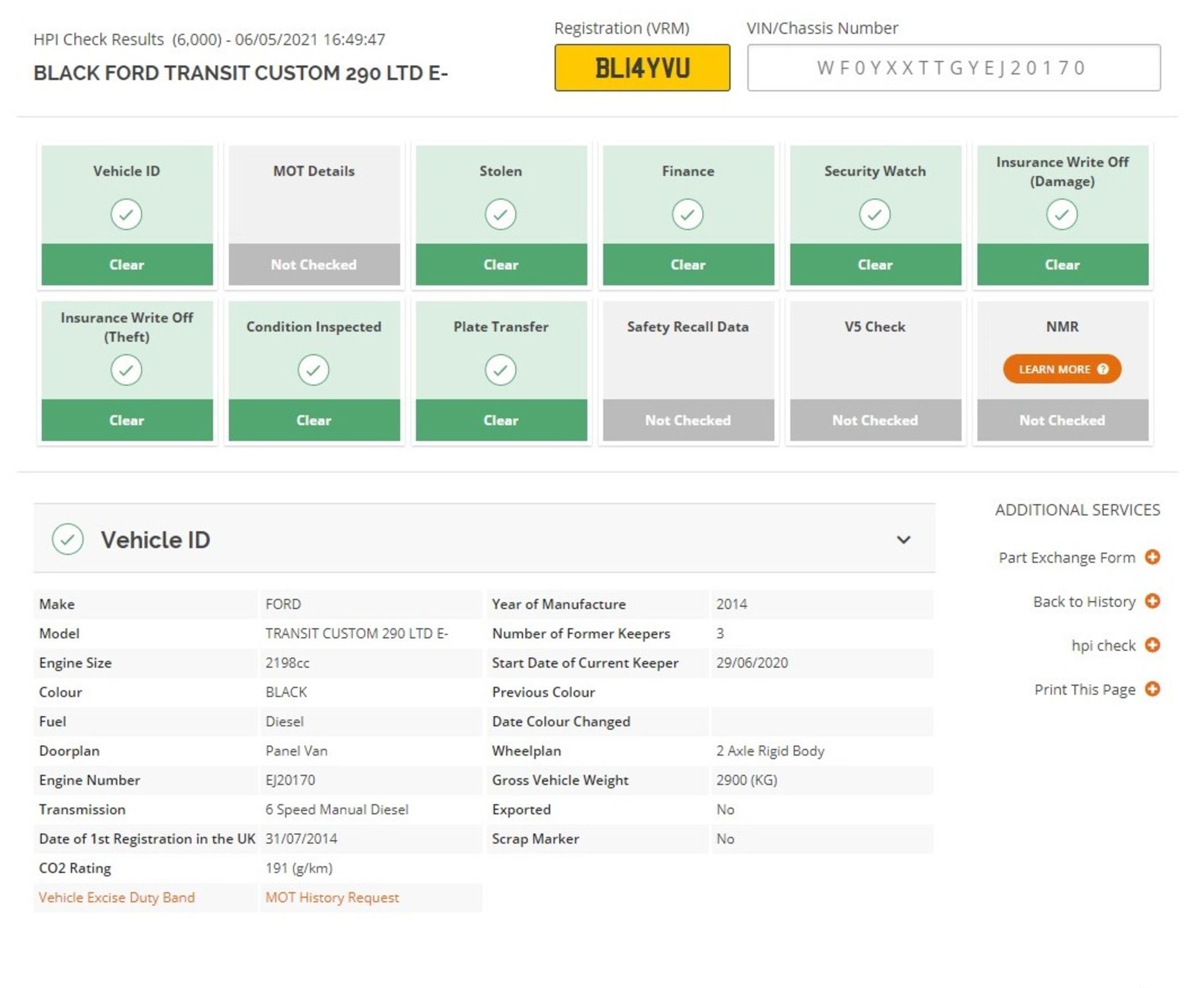Click the Scrap Marker row value "No"

click(725, 839)
